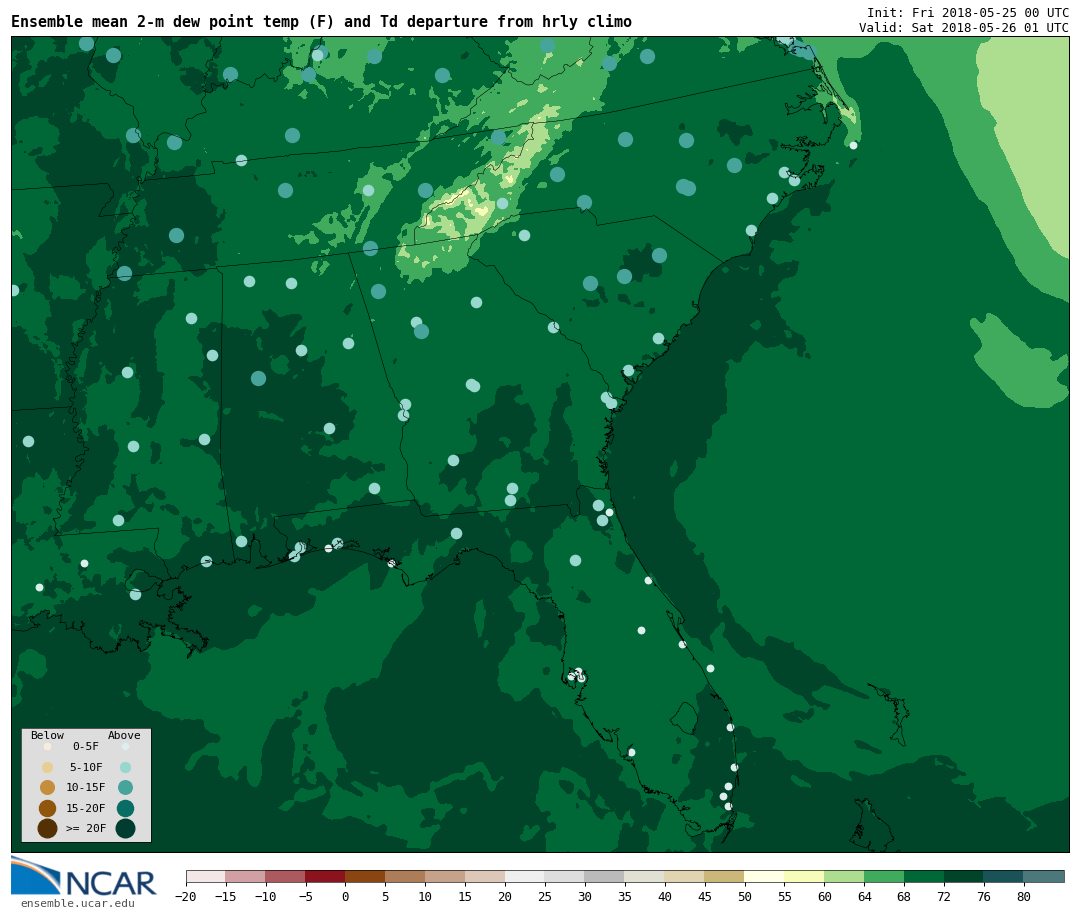Pick the dark green swatch between 72 and 76
This screenshot has width=1080, height=915.
tap(964, 876)
